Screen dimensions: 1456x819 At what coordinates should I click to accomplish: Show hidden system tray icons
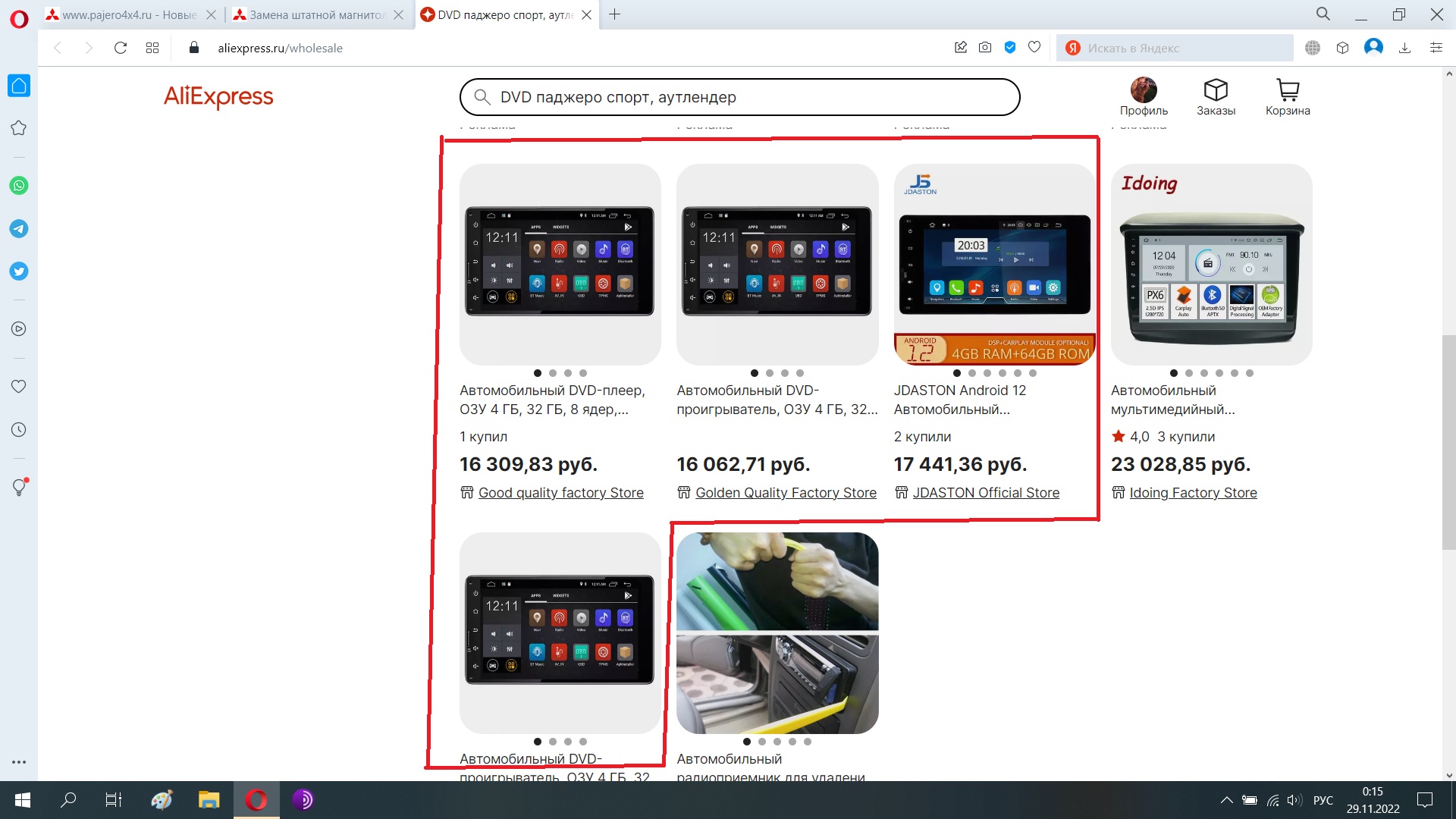pos(1226,800)
